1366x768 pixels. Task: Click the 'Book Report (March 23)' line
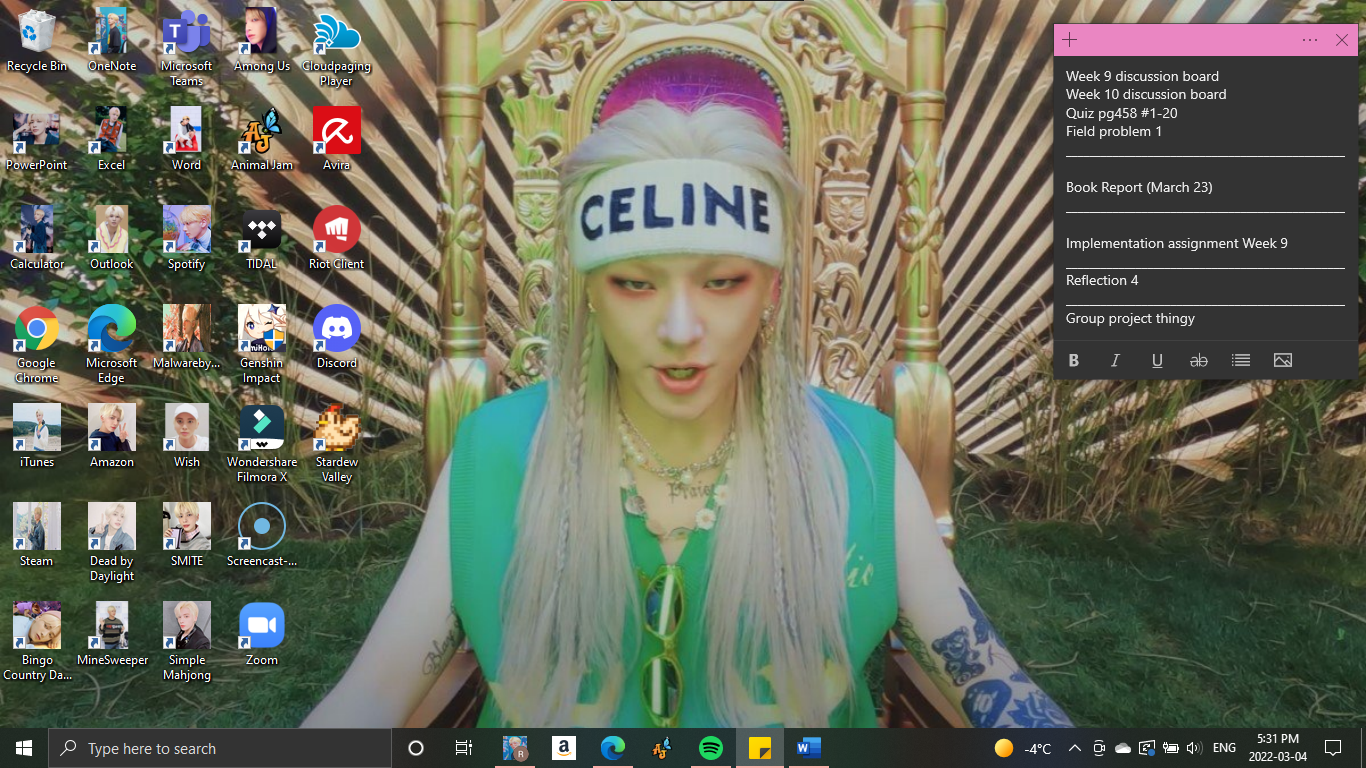pos(1139,187)
